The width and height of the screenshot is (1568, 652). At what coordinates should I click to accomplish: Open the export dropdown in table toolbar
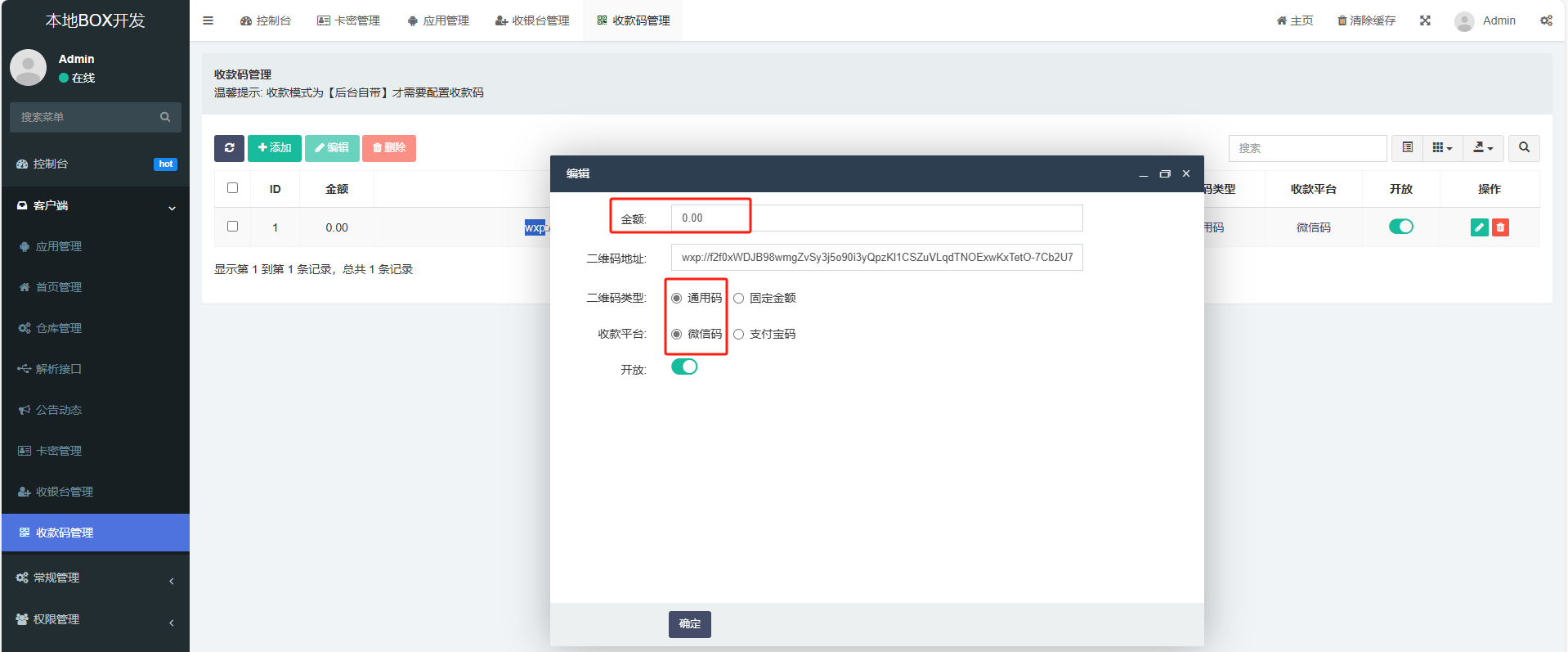click(1483, 148)
